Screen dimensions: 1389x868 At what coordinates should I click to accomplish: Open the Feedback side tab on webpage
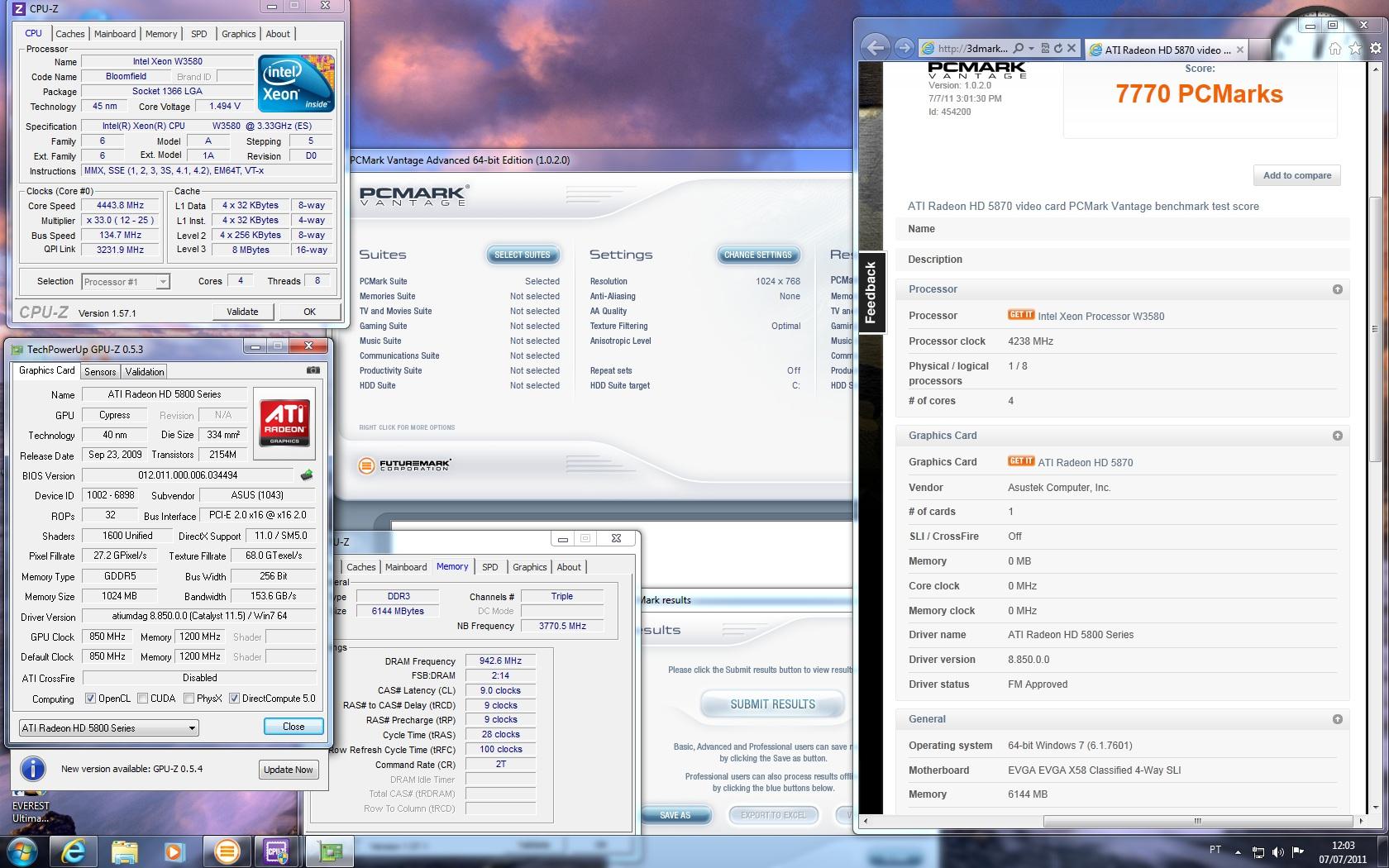click(x=871, y=293)
